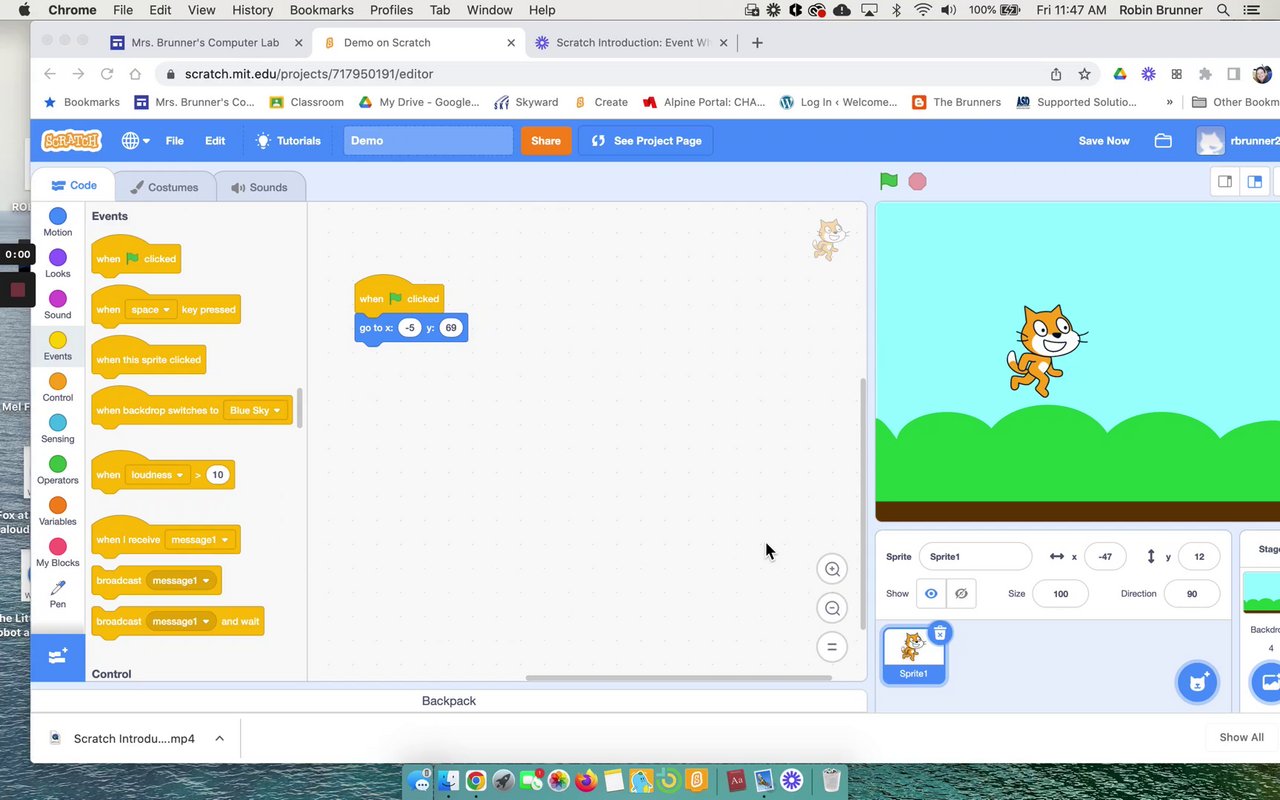The height and width of the screenshot is (800, 1280).
Task: Click the green flag to run project
Action: click(888, 181)
